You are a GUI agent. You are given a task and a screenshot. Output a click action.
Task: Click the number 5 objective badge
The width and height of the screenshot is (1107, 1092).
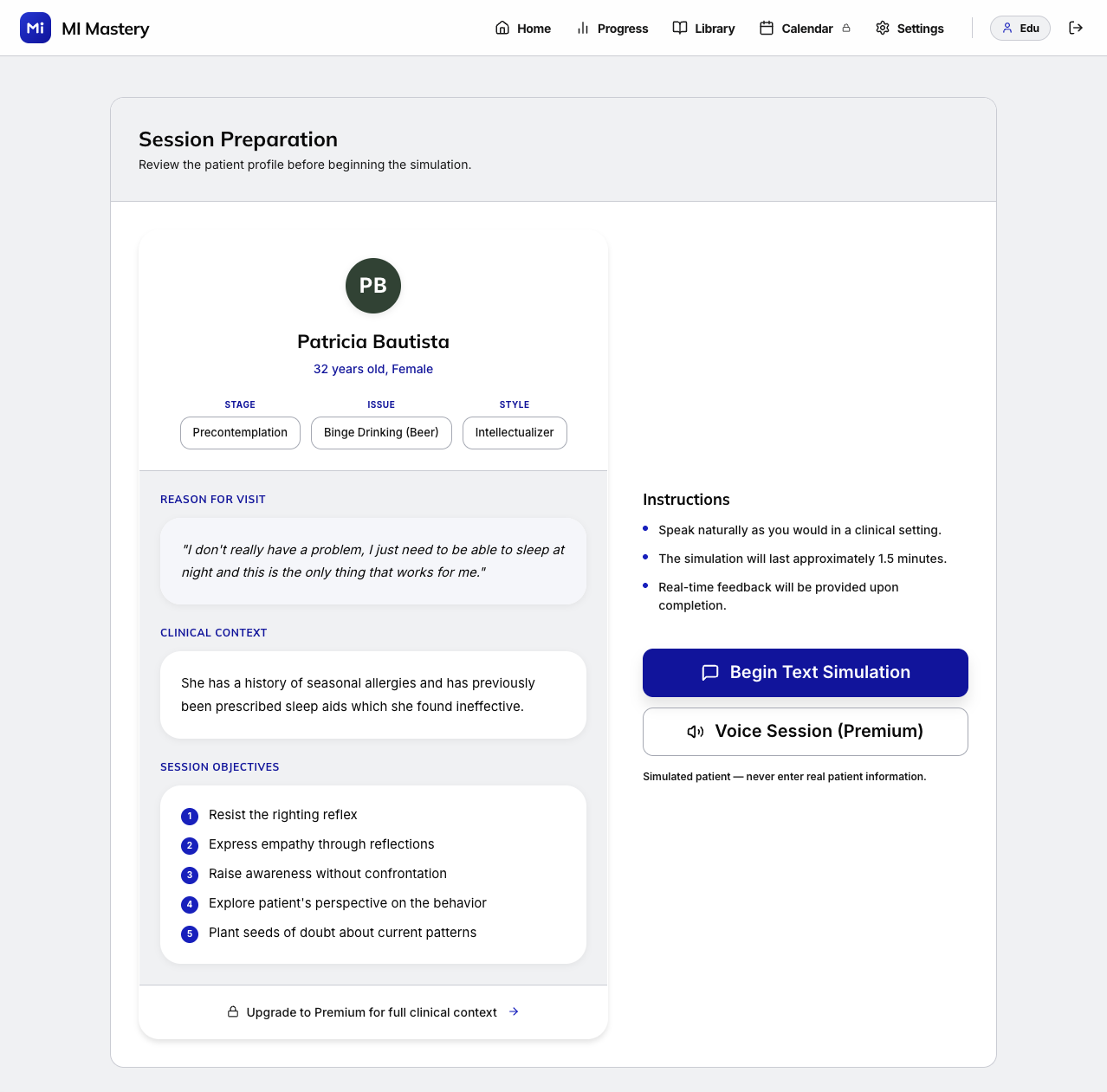pyautogui.click(x=190, y=934)
